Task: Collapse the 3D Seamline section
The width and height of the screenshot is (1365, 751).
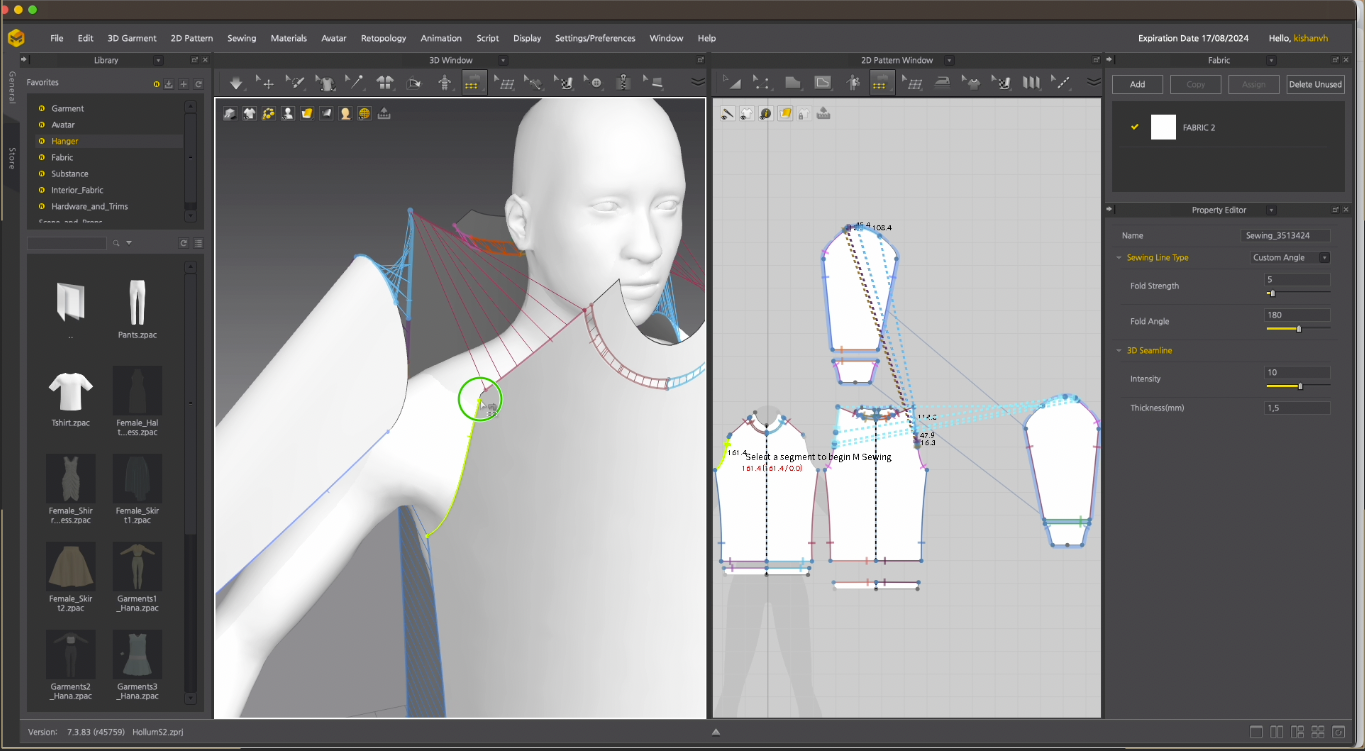Action: tap(1119, 350)
